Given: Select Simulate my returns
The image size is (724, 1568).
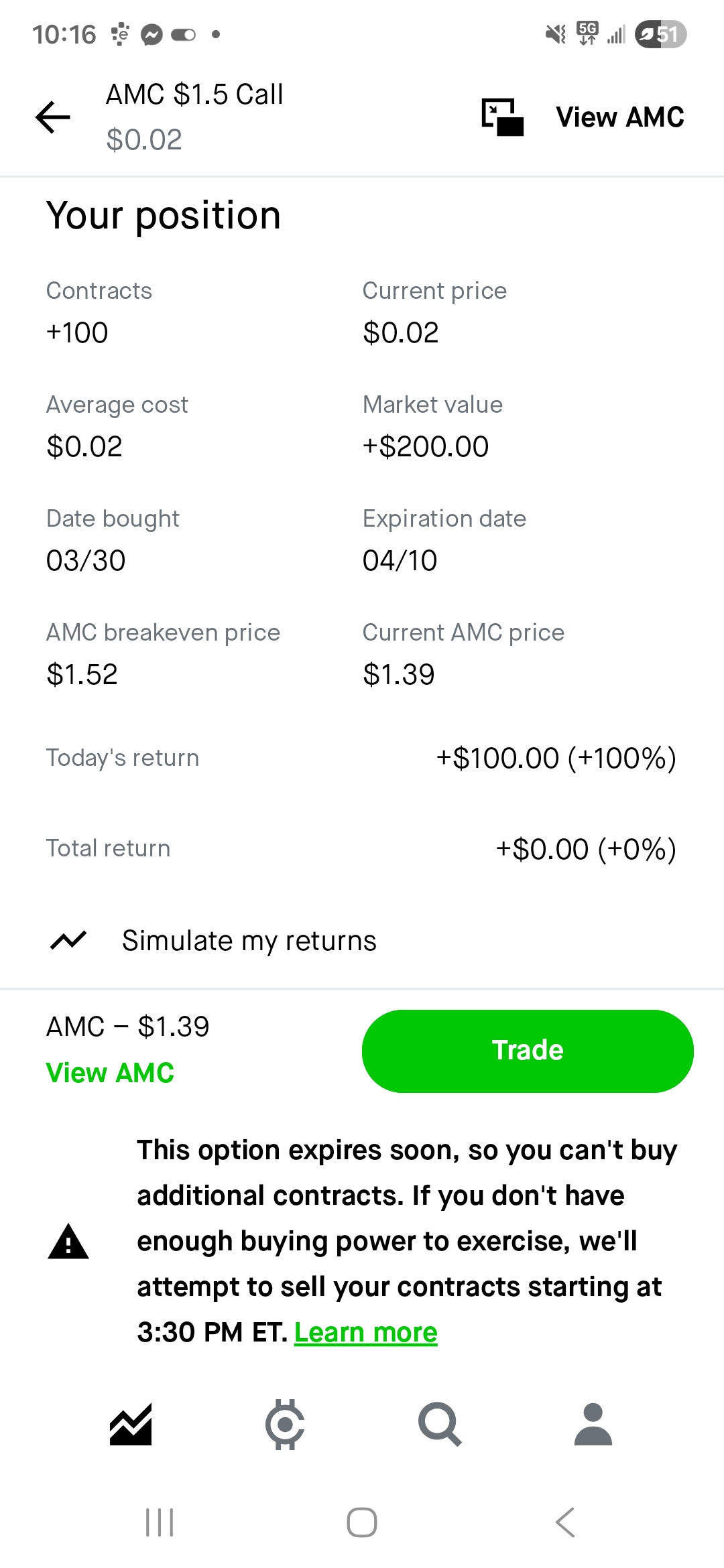Looking at the screenshot, I should click(x=249, y=941).
